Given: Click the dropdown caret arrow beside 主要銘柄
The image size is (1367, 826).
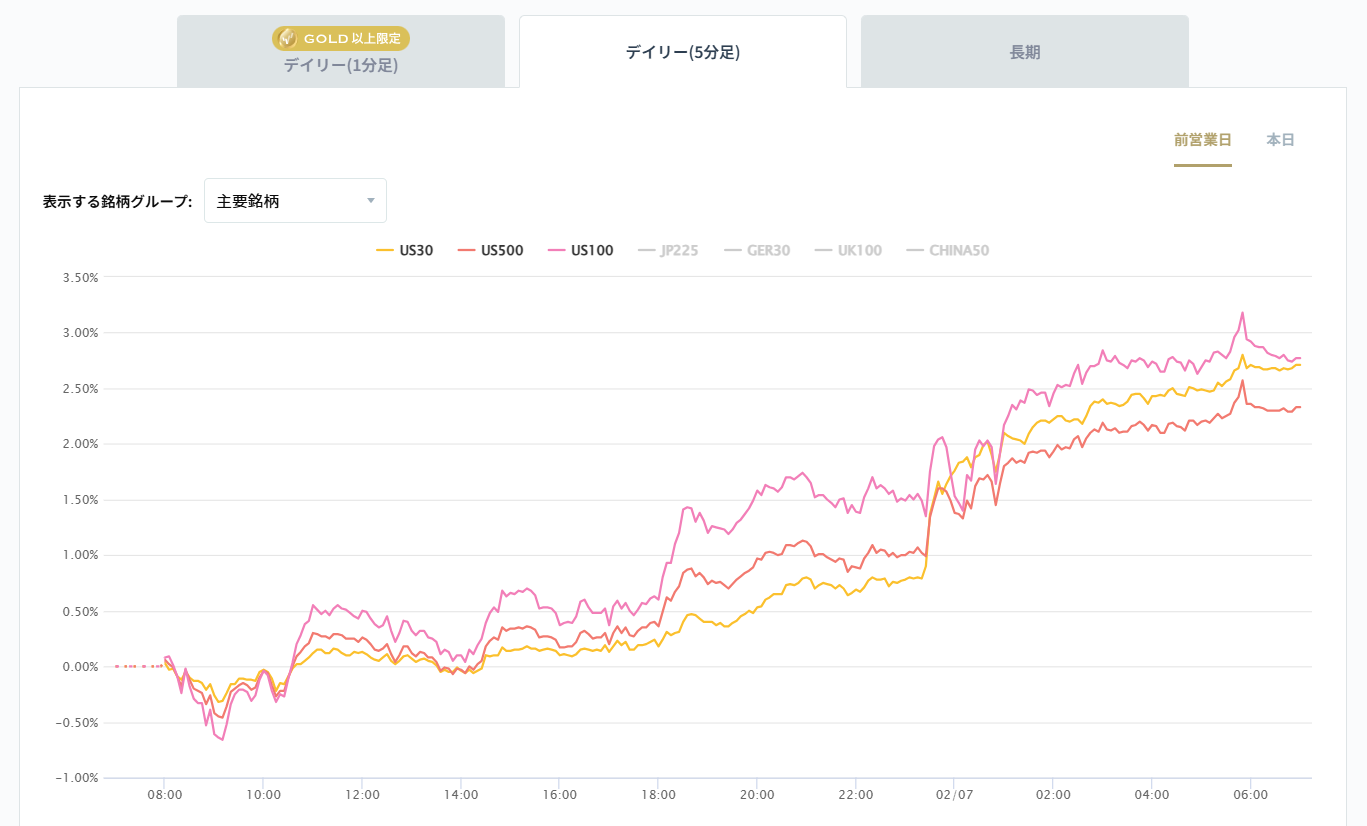Looking at the screenshot, I should pos(371,201).
